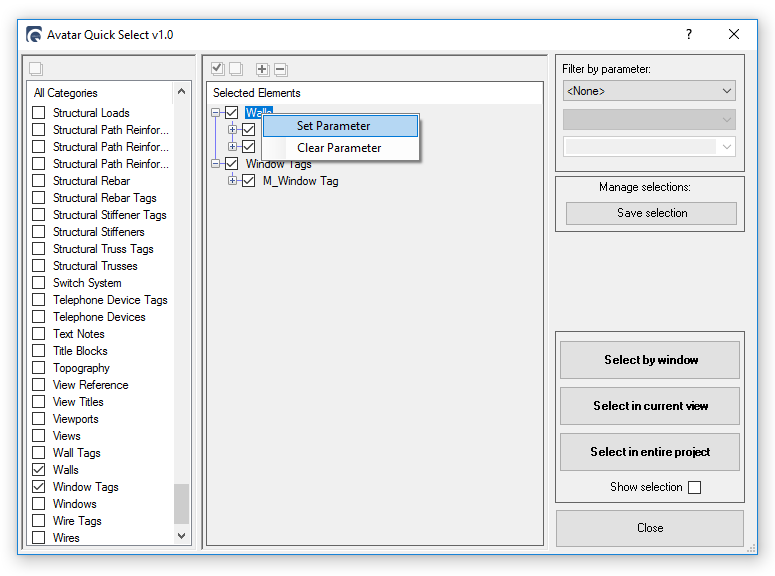Viewport: 775px width, 576px height.
Task: Collapse all tree nodes with minus icon
Action: pos(281,69)
